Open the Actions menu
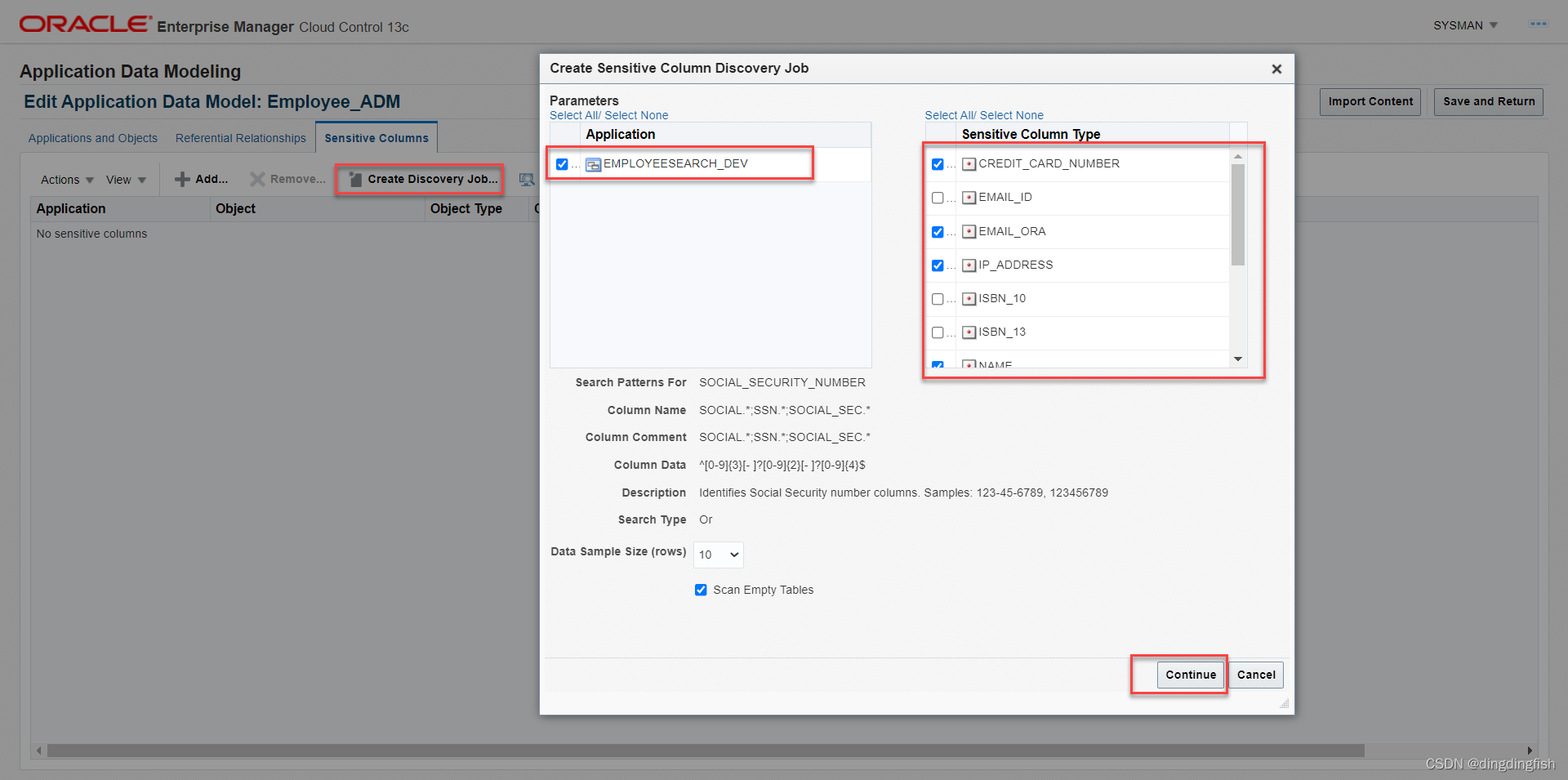This screenshot has width=1568, height=780. point(67,180)
